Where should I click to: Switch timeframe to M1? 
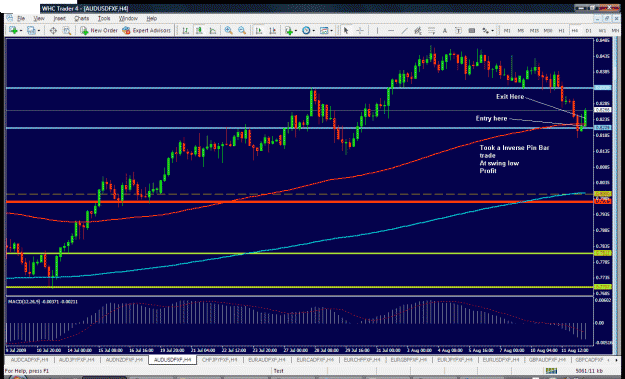tap(507, 30)
